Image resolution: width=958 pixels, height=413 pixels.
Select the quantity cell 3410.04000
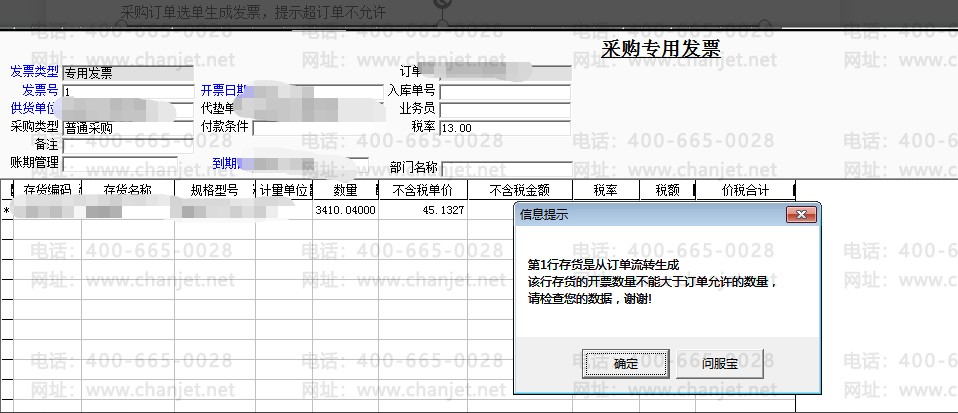[345, 210]
